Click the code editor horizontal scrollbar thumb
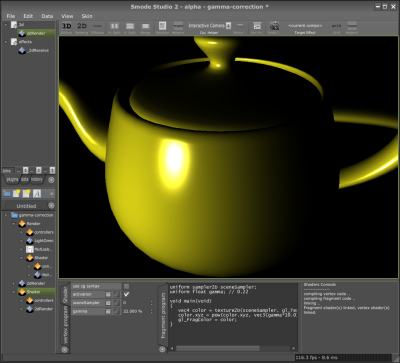The height and width of the screenshot is (363, 400). click(217, 348)
